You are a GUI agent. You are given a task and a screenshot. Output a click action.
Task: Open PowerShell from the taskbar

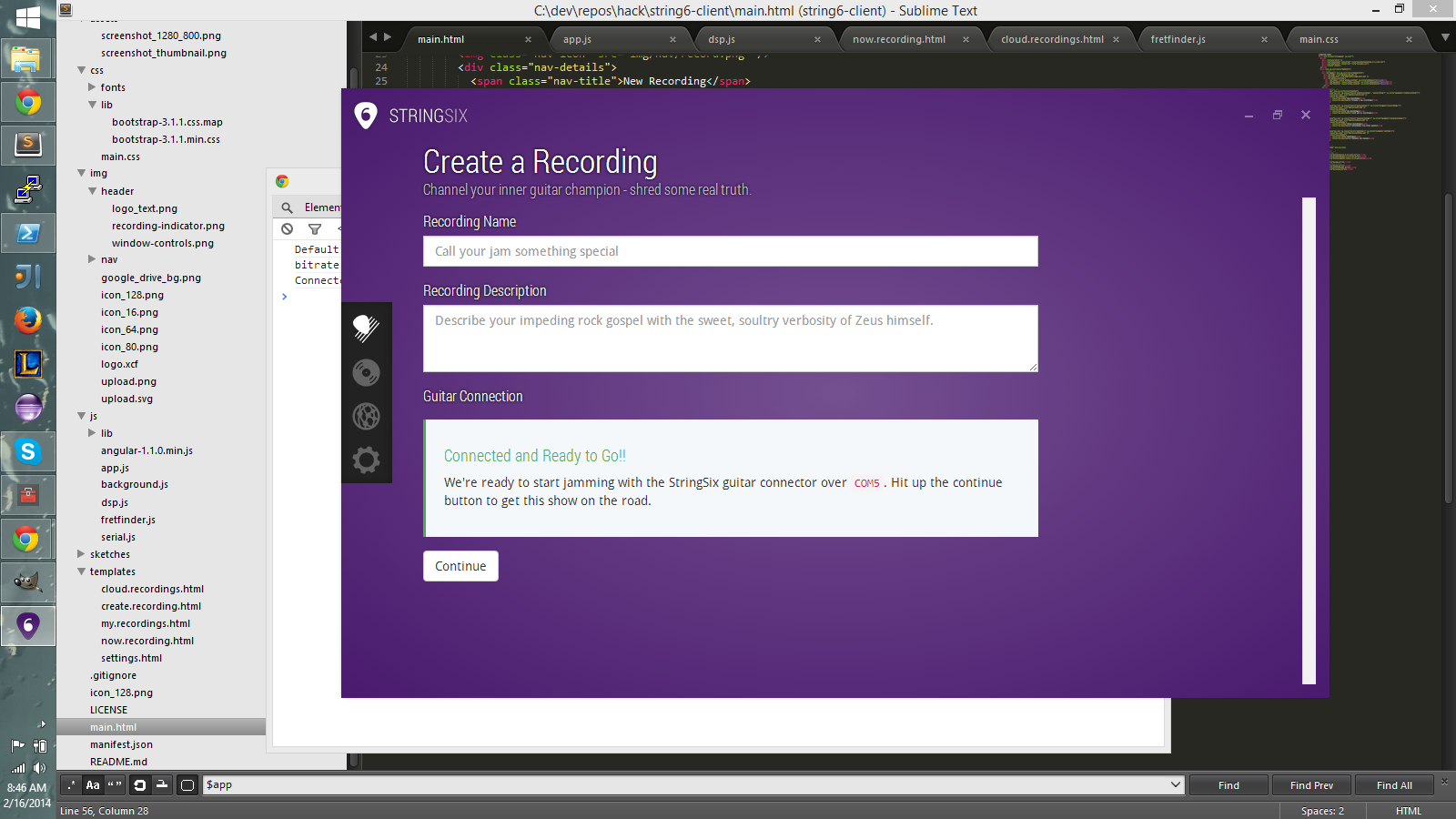click(x=27, y=233)
